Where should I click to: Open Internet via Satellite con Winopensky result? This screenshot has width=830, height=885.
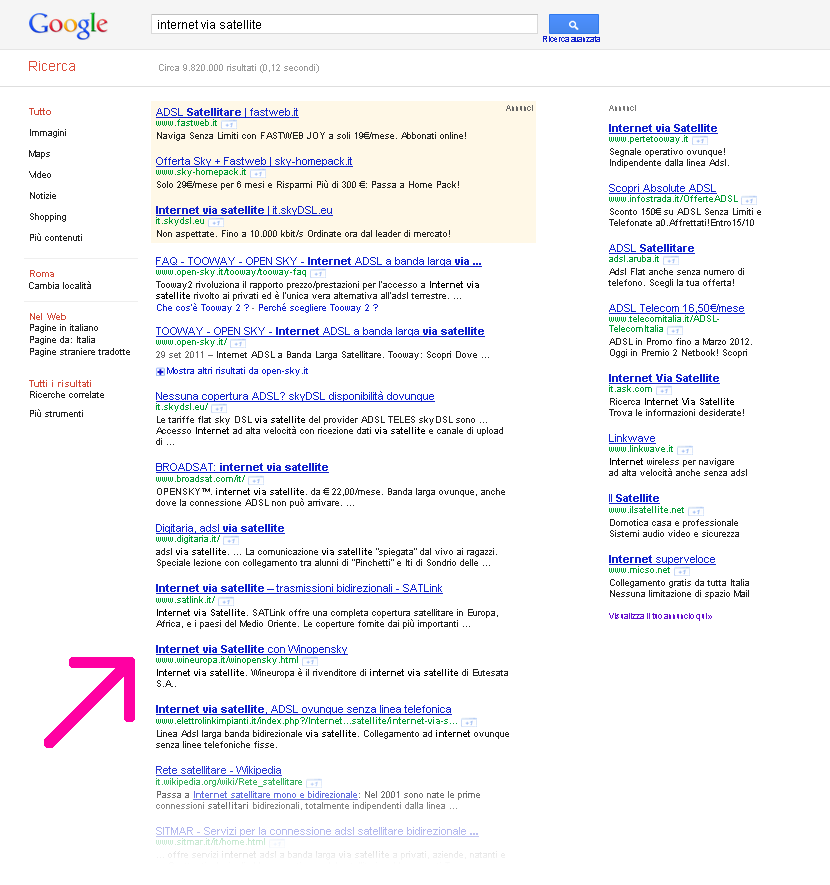point(251,649)
